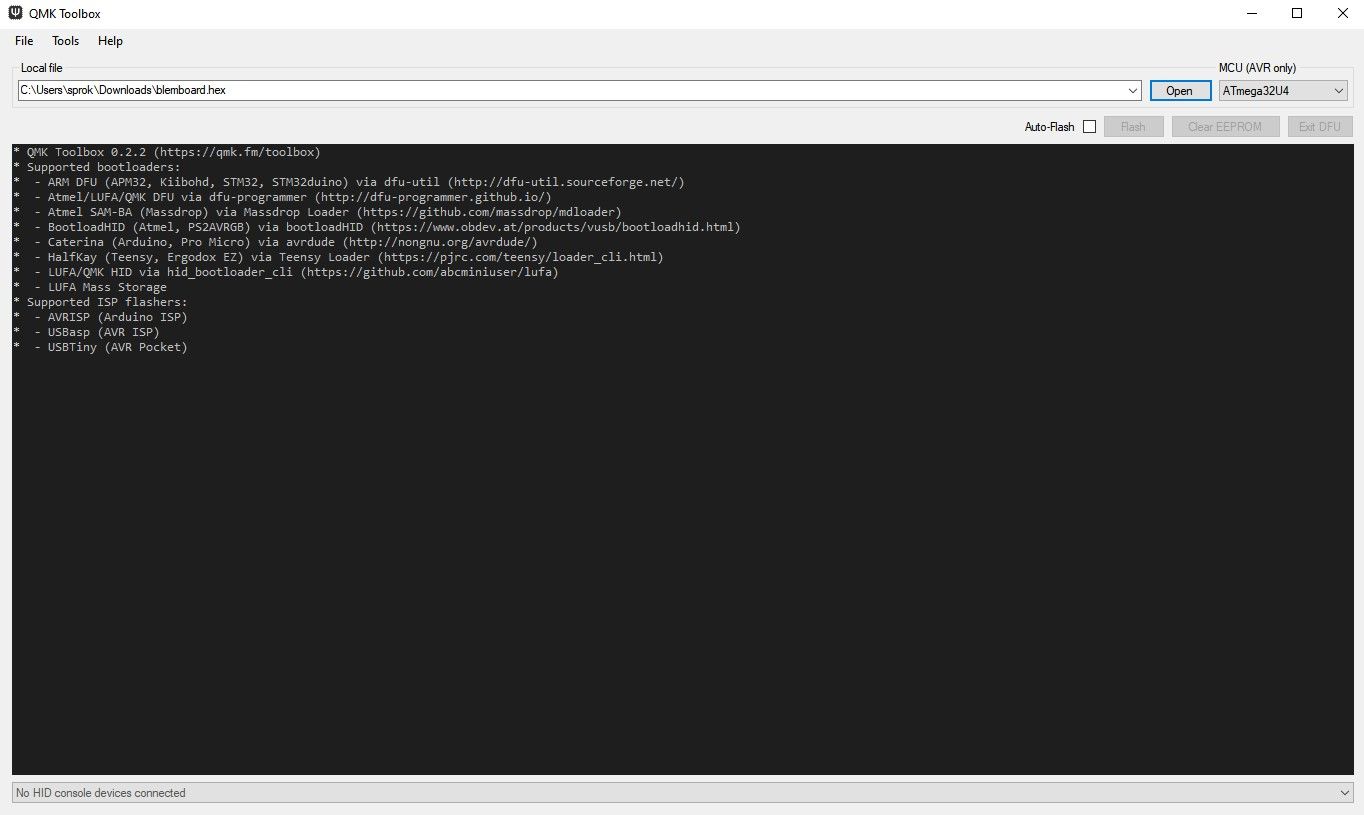Screen dimensions: 1364x815
Task: Open the Tools menu
Action: point(65,41)
